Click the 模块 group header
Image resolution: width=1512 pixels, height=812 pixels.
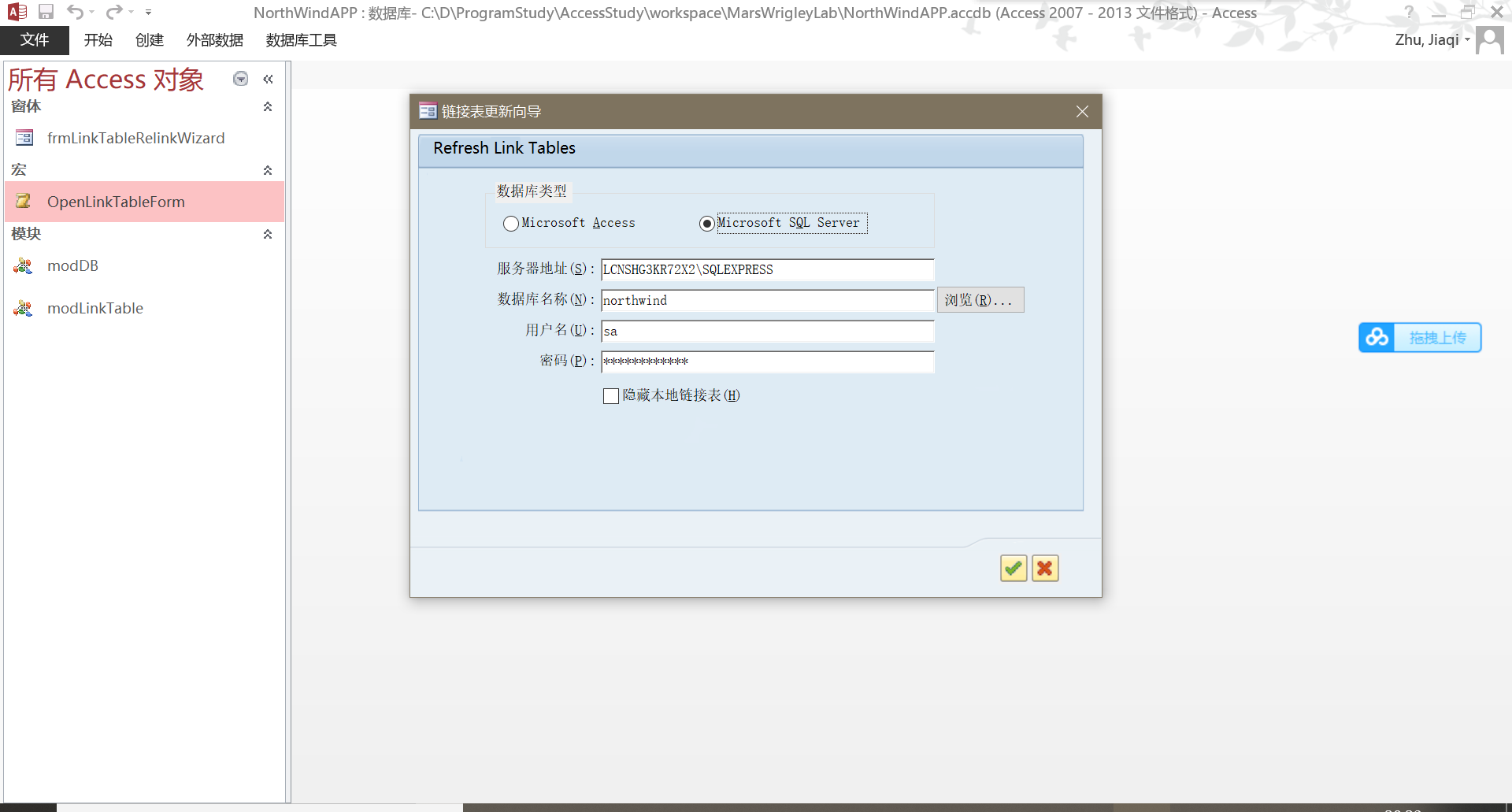point(26,234)
